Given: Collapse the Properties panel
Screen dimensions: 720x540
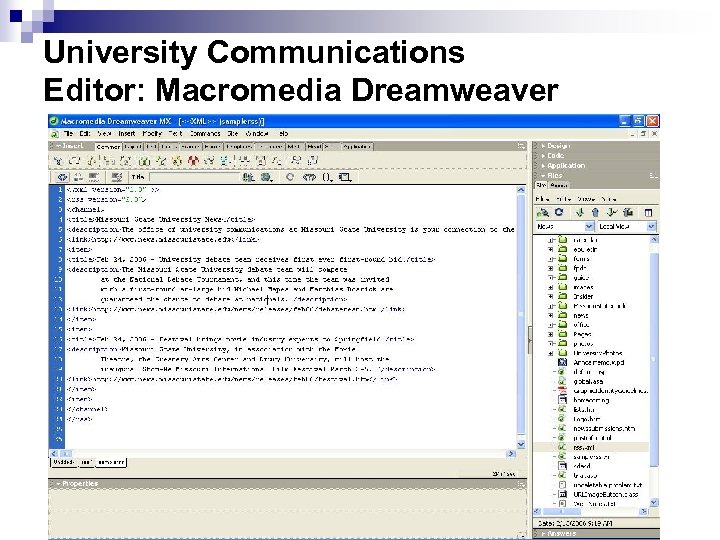Looking at the screenshot, I should (x=58, y=484).
